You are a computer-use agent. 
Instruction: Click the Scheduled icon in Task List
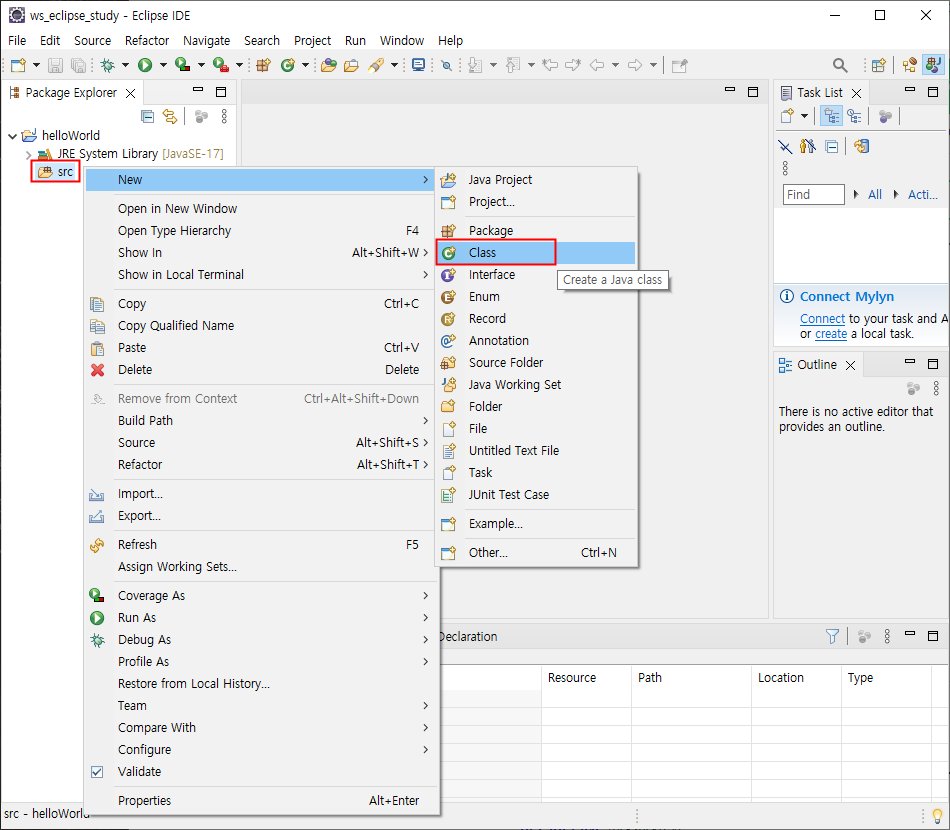click(x=854, y=116)
